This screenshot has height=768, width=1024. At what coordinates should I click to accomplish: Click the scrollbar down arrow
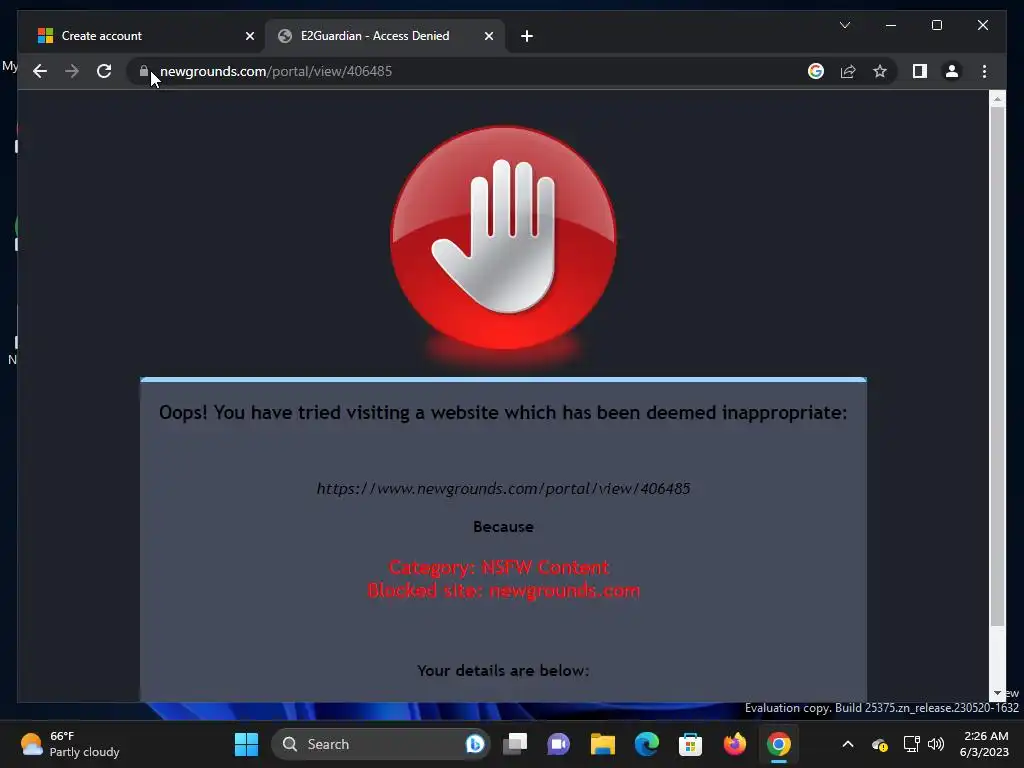click(997, 694)
